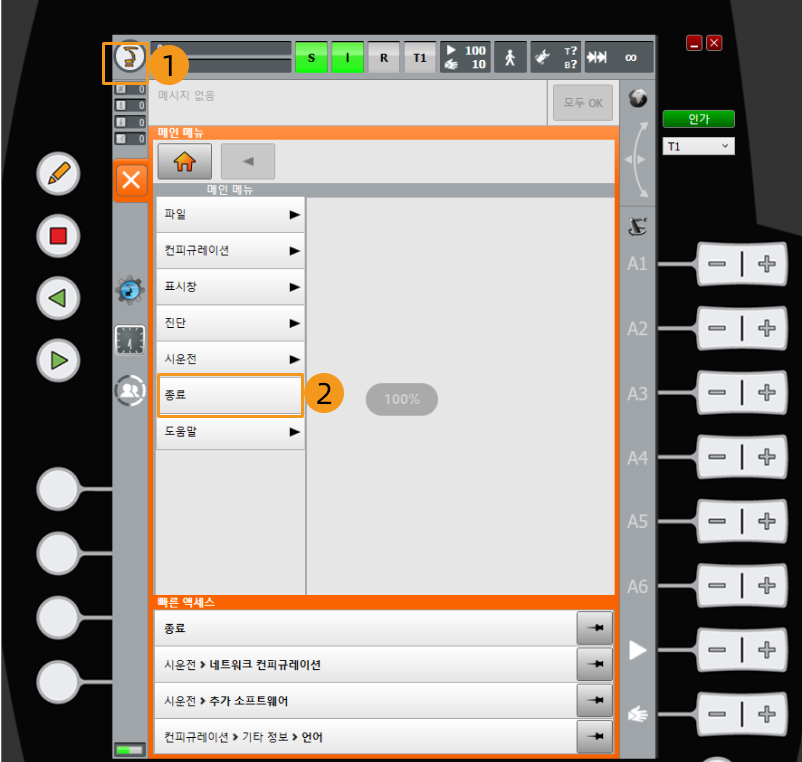Toggle the drives I status indicator
The image size is (802, 762).
tap(348, 57)
